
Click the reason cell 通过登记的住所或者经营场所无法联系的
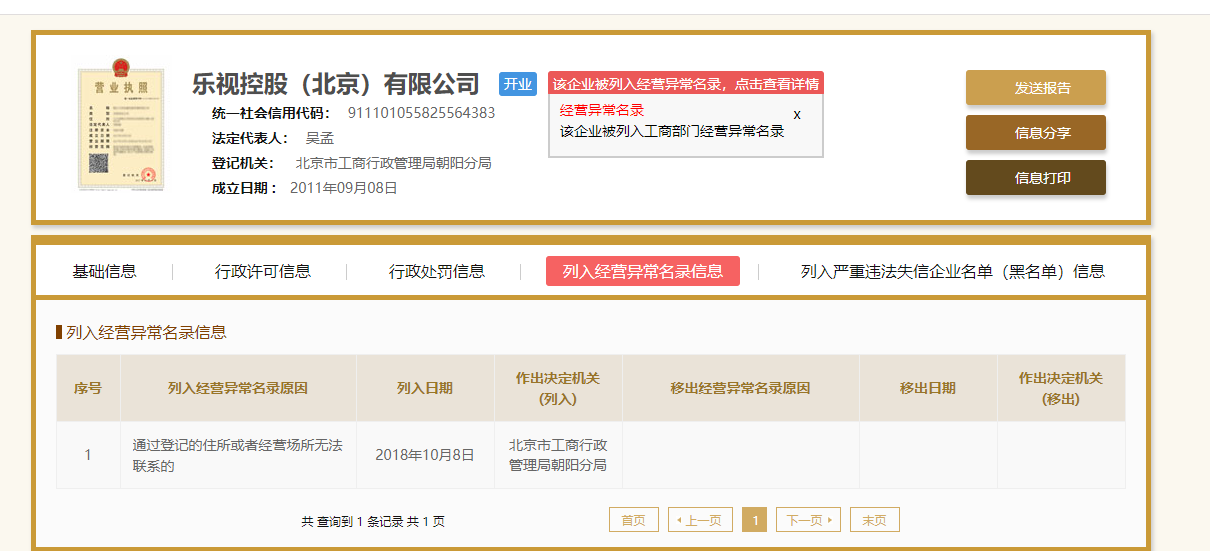click(x=238, y=455)
